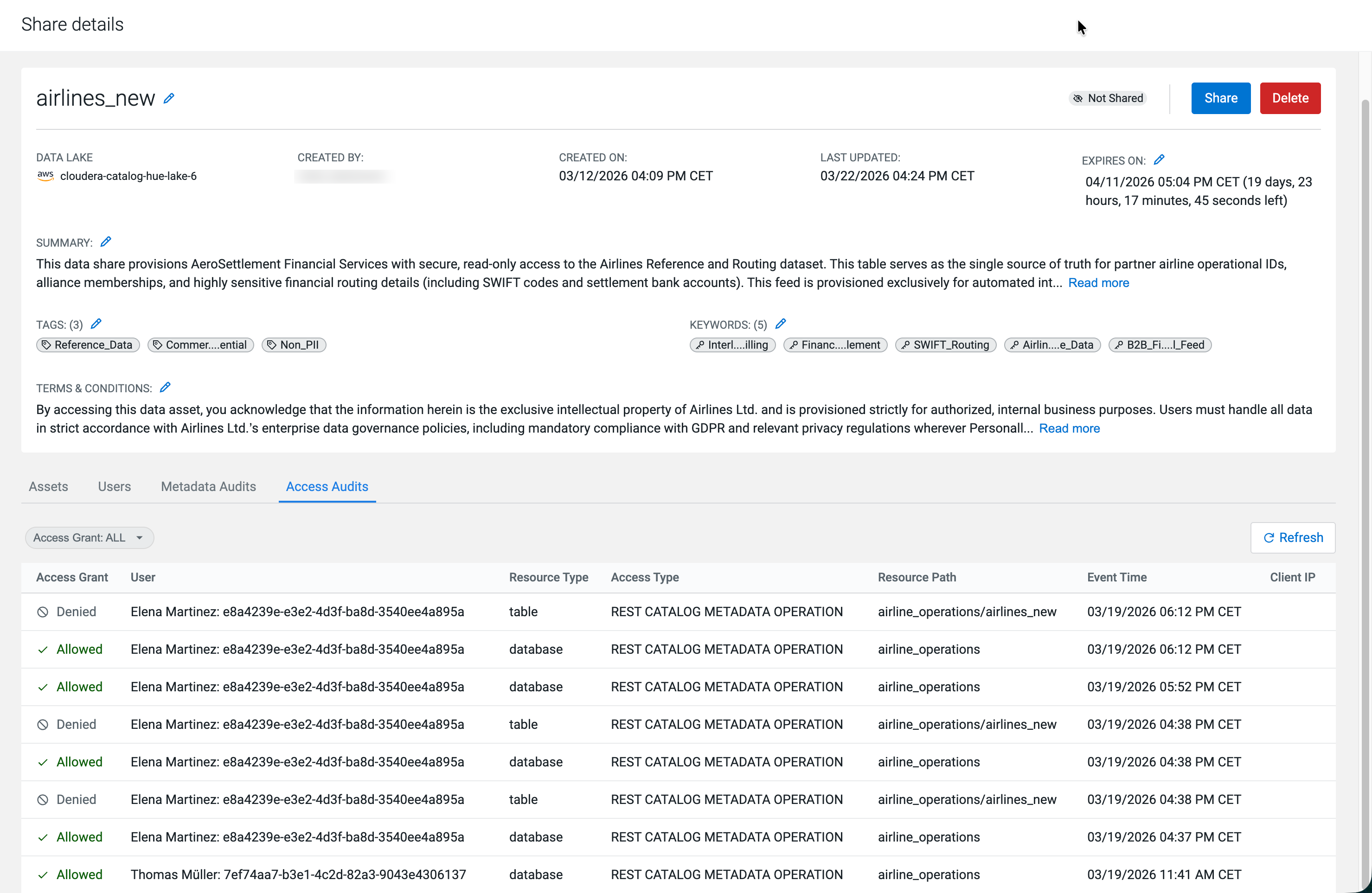Image resolution: width=1372 pixels, height=893 pixels.
Task: Click the Summary edit pencil icon
Action: [x=105, y=242]
